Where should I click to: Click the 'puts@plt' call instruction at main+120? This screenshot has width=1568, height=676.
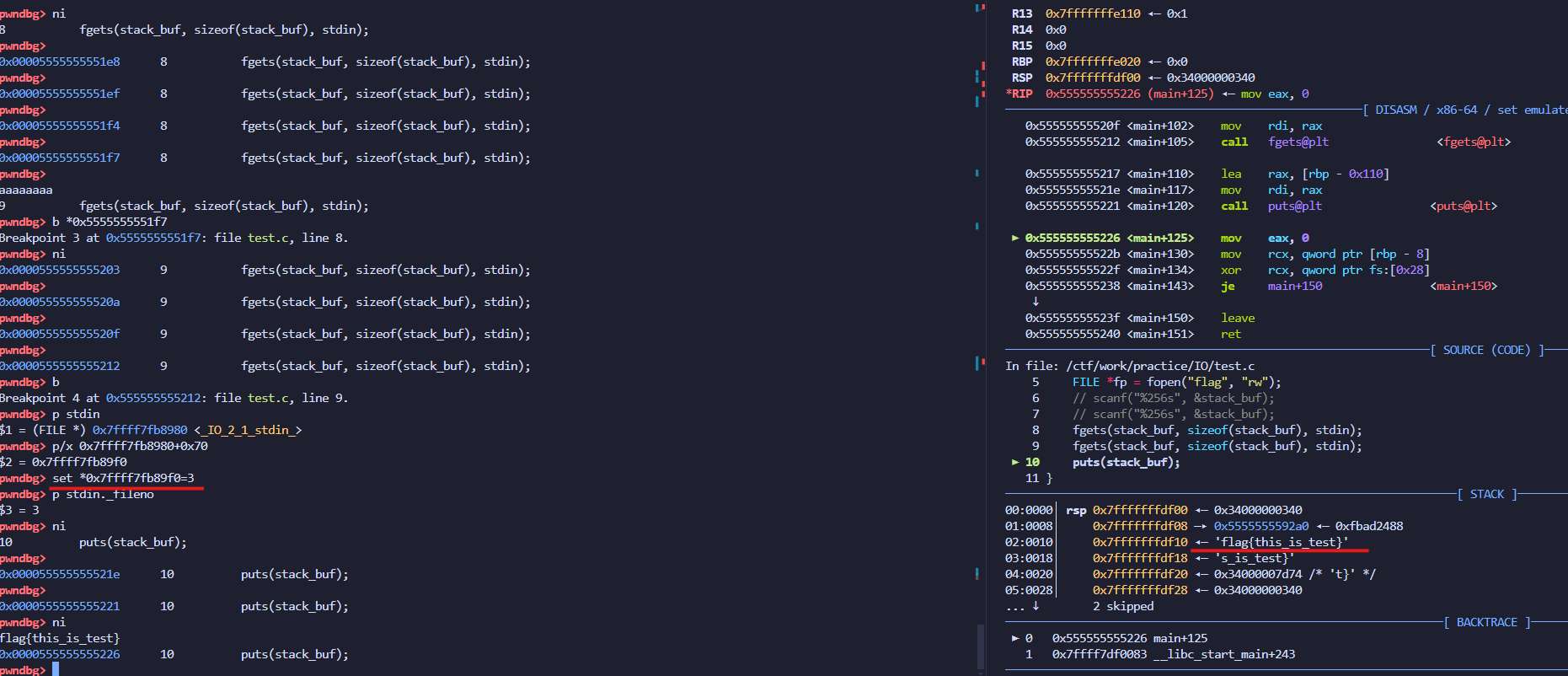click(x=1261, y=206)
